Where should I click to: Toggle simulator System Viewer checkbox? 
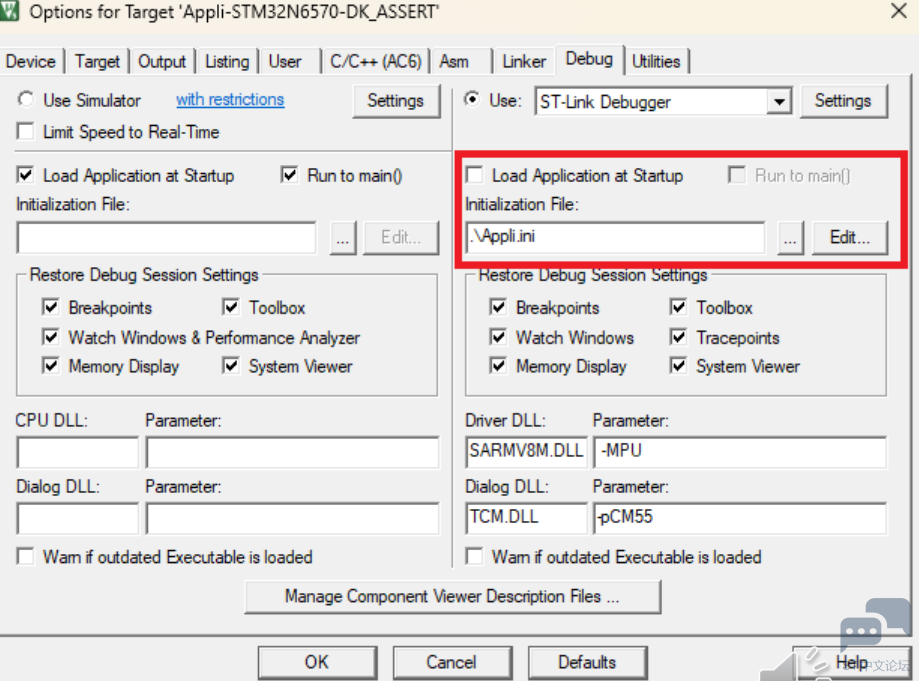pos(231,366)
